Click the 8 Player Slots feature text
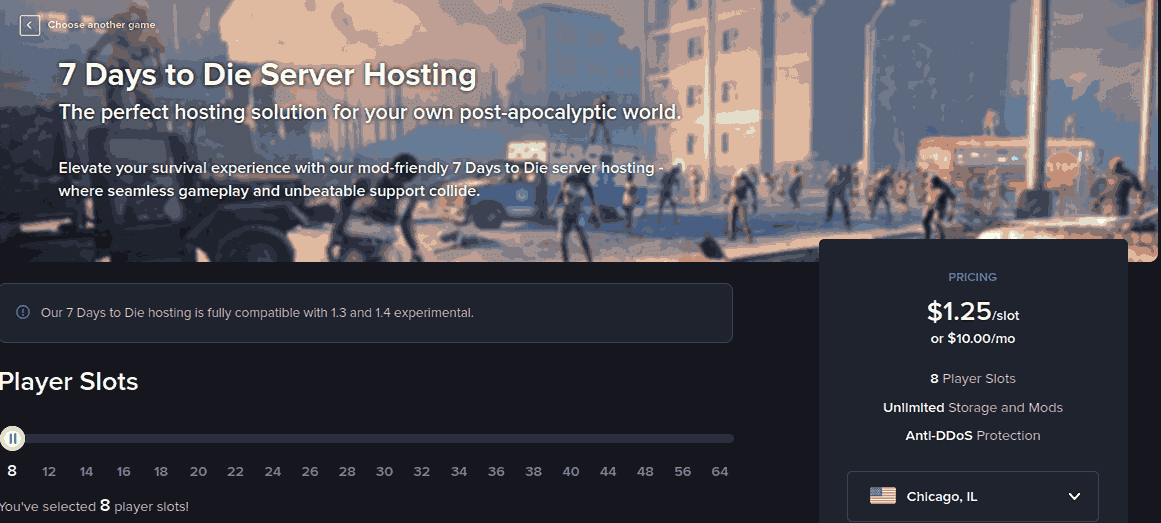1161x523 pixels. pyautogui.click(x=972, y=379)
